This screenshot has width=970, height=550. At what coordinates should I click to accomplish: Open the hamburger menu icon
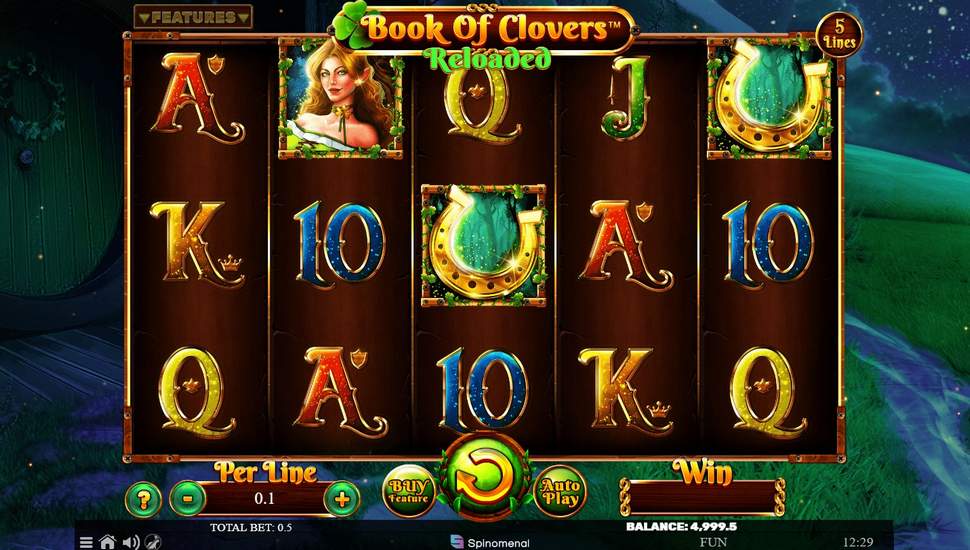coord(87,543)
